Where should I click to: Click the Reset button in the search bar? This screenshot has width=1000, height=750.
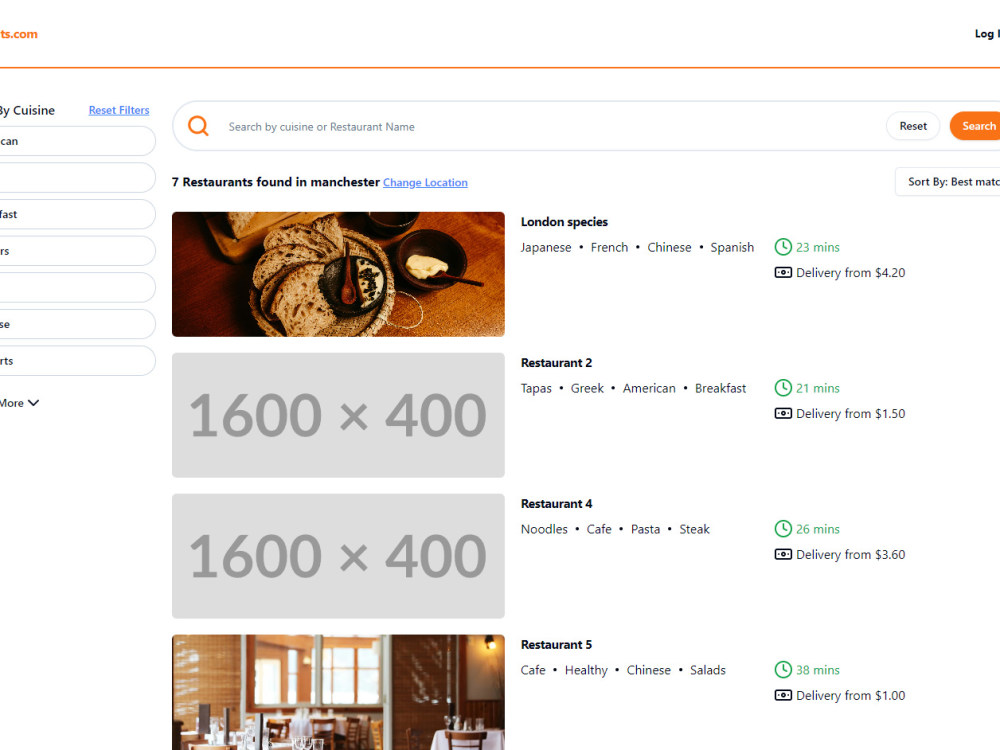click(913, 126)
